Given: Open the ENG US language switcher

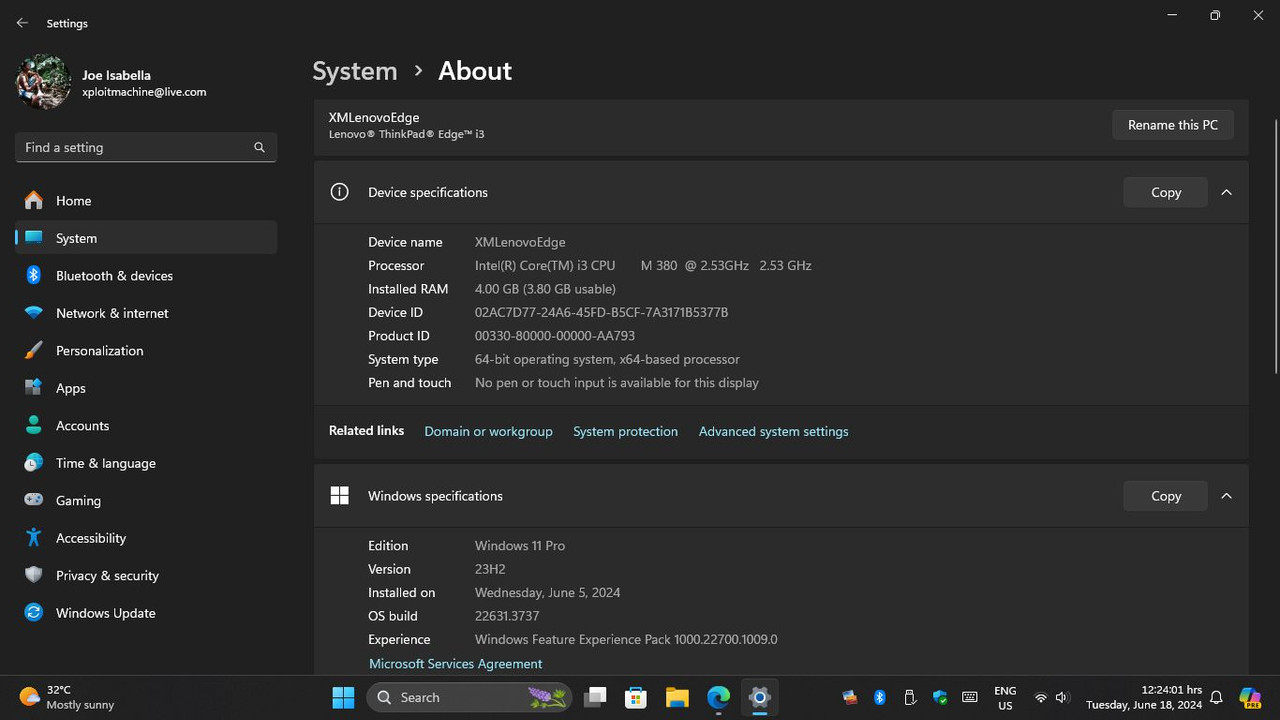Looking at the screenshot, I should tap(1004, 697).
